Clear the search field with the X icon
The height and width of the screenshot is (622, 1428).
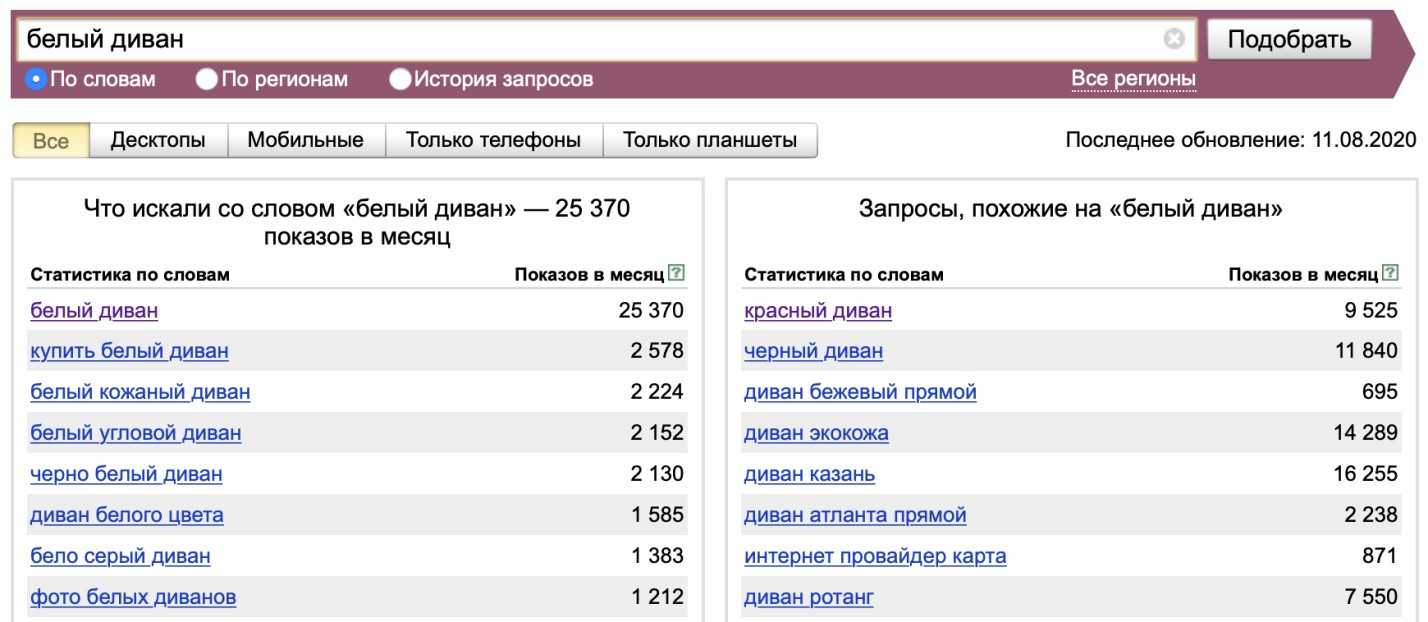(1173, 39)
